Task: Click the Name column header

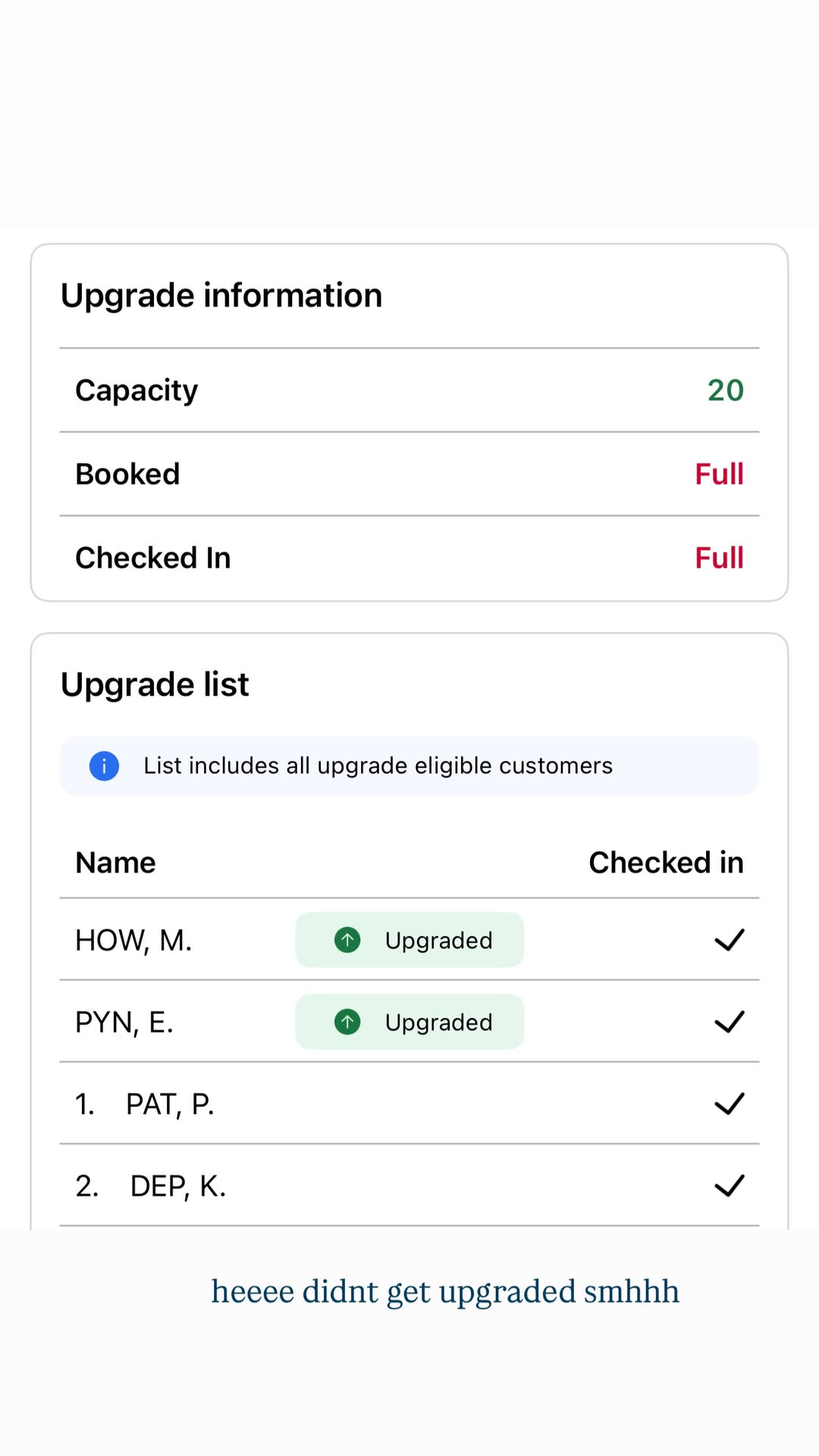Action: coord(115,863)
